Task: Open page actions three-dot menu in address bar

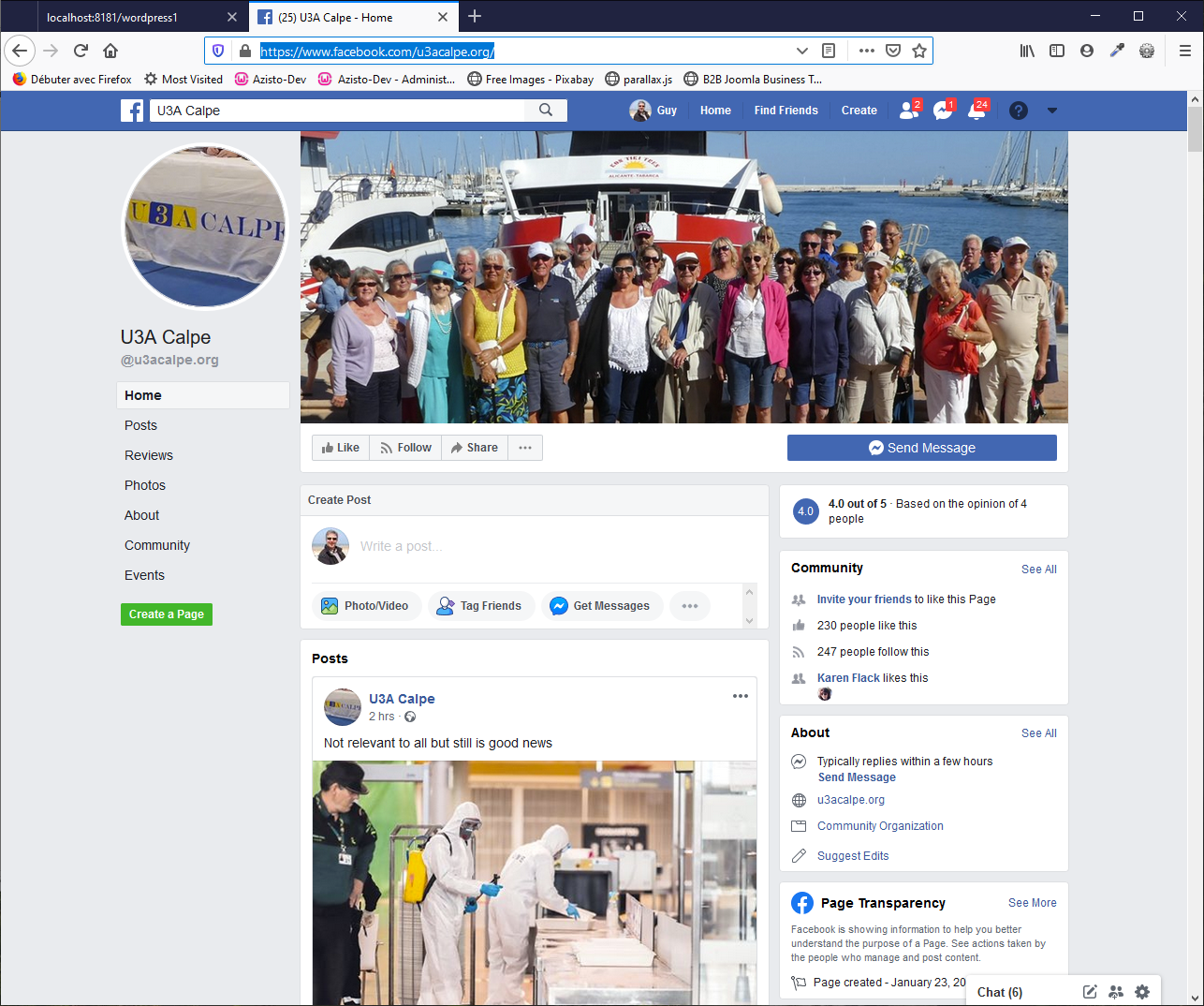Action: pyautogui.click(x=867, y=51)
